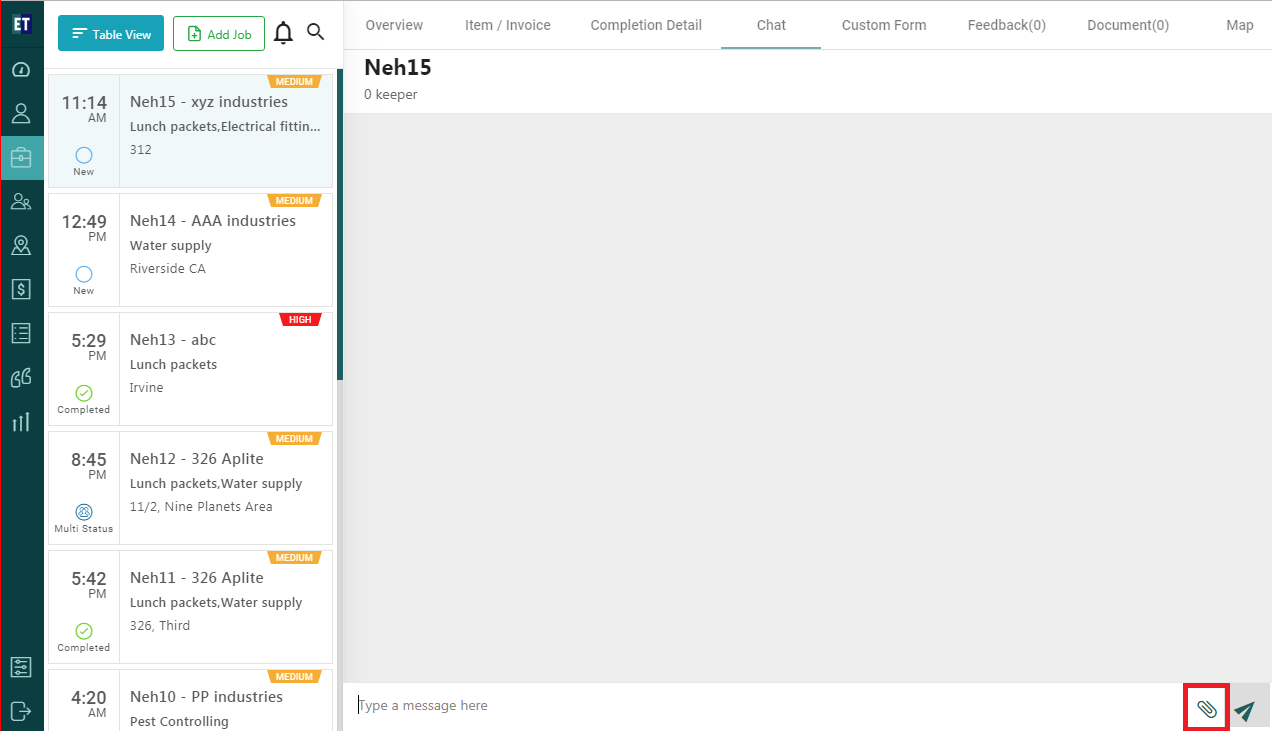This screenshot has width=1272, height=731.
Task: Click the Neh15 chat header title
Action: 398,68
